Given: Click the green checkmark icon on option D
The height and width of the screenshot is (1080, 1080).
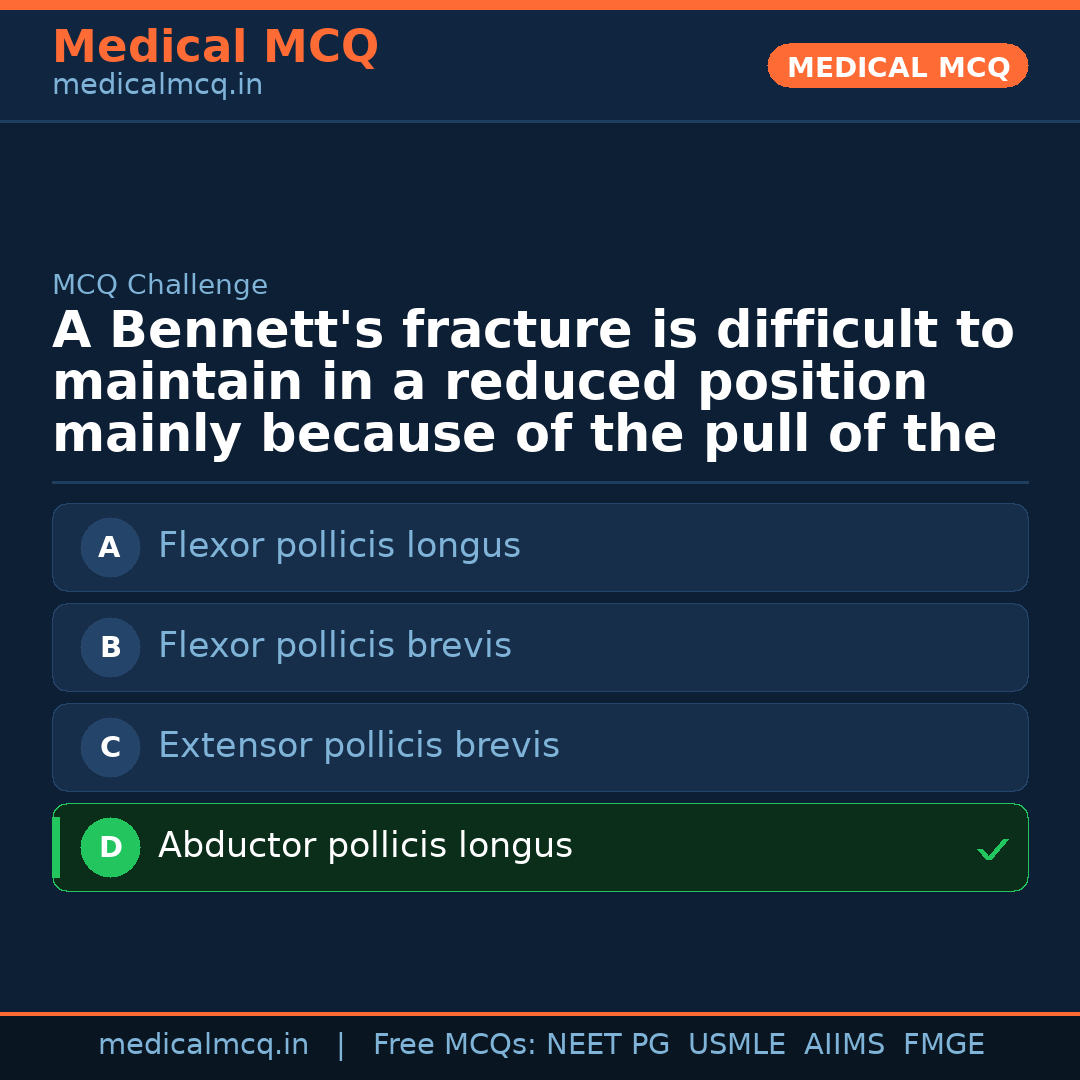Looking at the screenshot, I should point(993,849).
